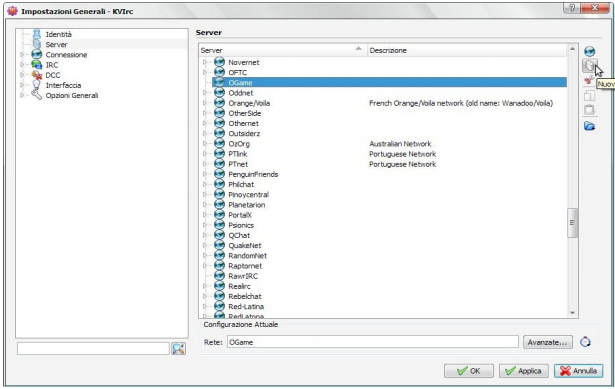Expand the IRC tree node
The height and width of the screenshot is (389, 615).
(22, 65)
